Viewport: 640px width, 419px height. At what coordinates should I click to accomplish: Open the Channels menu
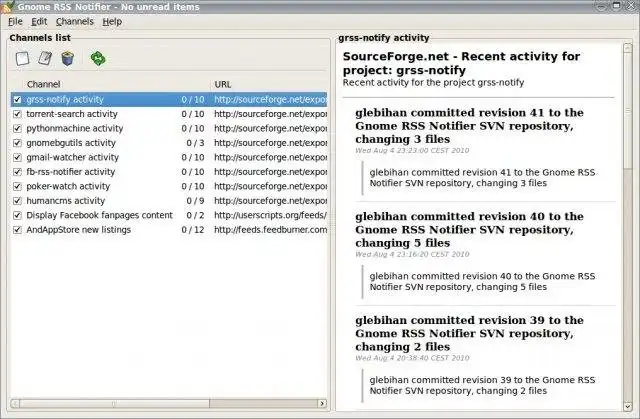[x=75, y=22]
